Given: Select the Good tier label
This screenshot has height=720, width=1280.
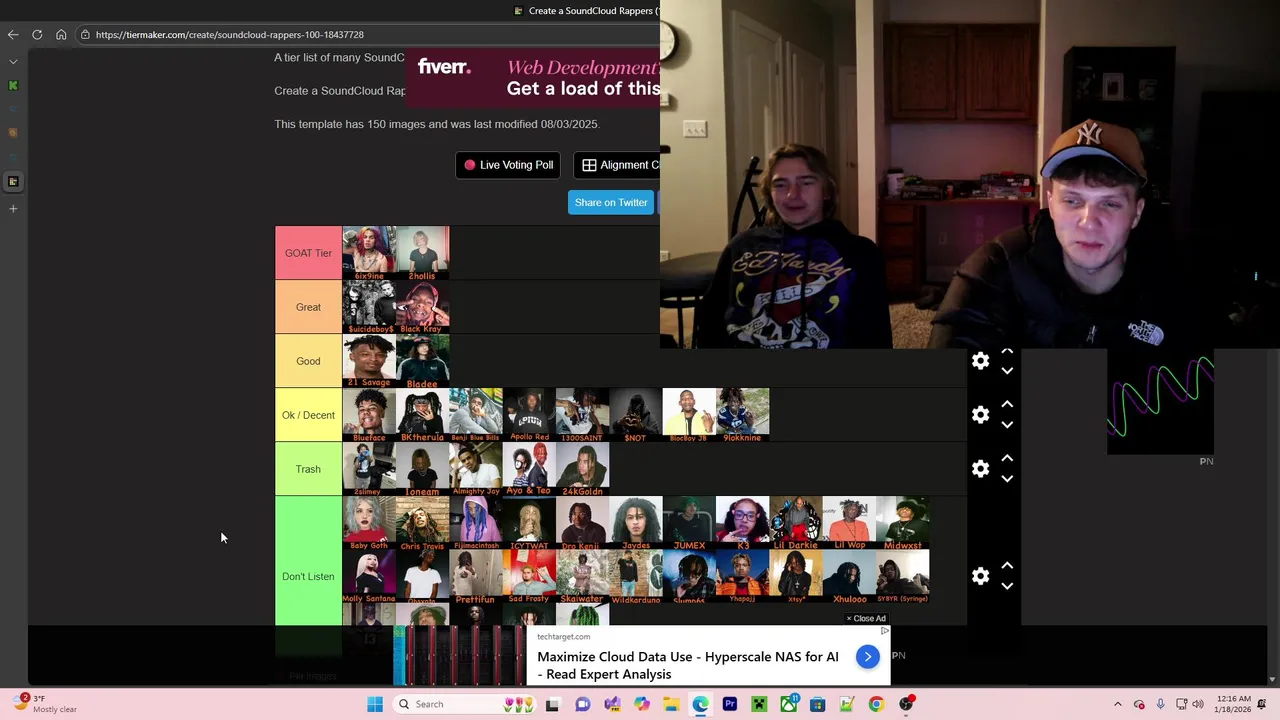Looking at the screenshot, I should click(308, 361).
